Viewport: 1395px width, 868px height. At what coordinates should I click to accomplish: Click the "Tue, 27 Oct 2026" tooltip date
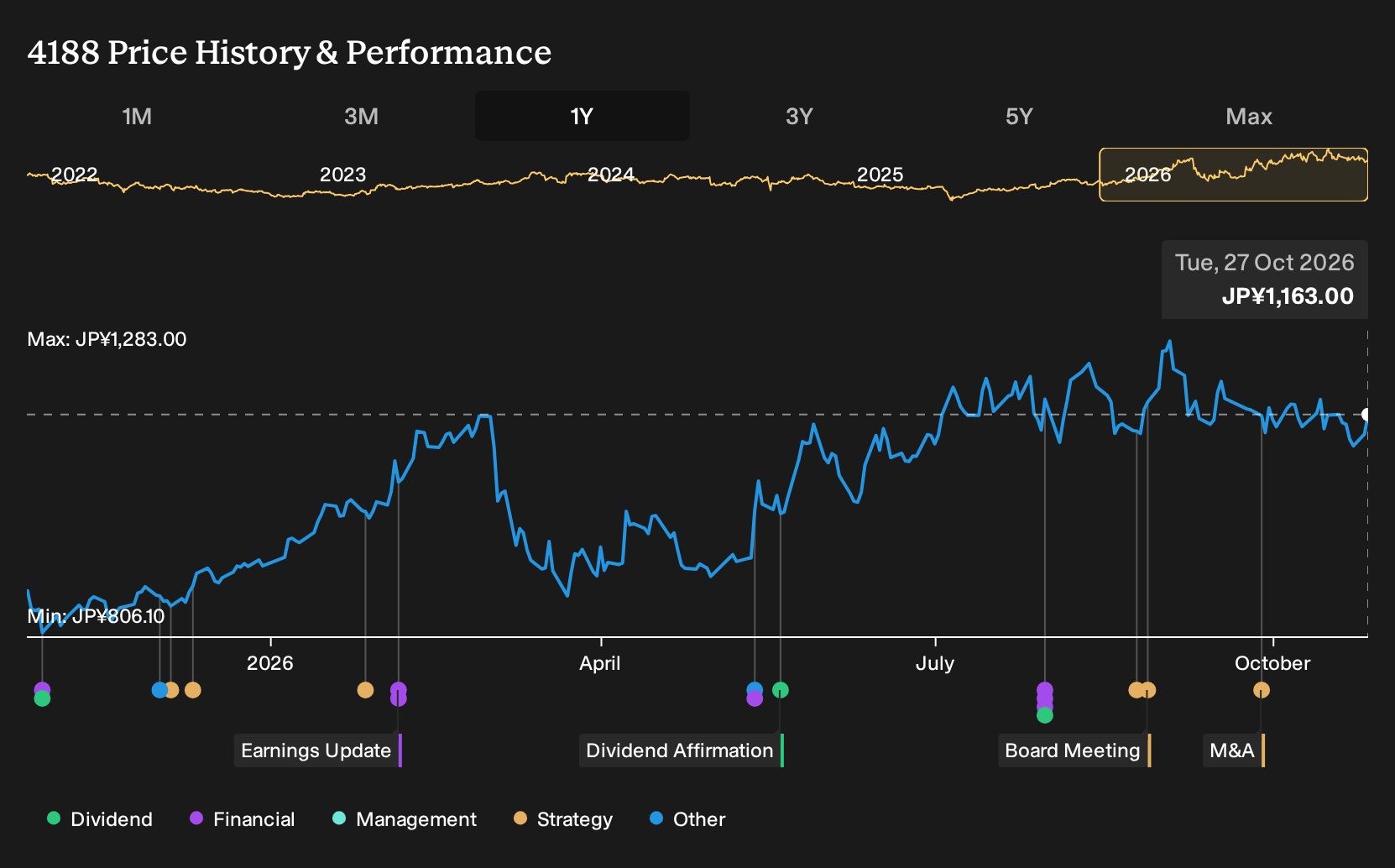[x=1265, y=263]
